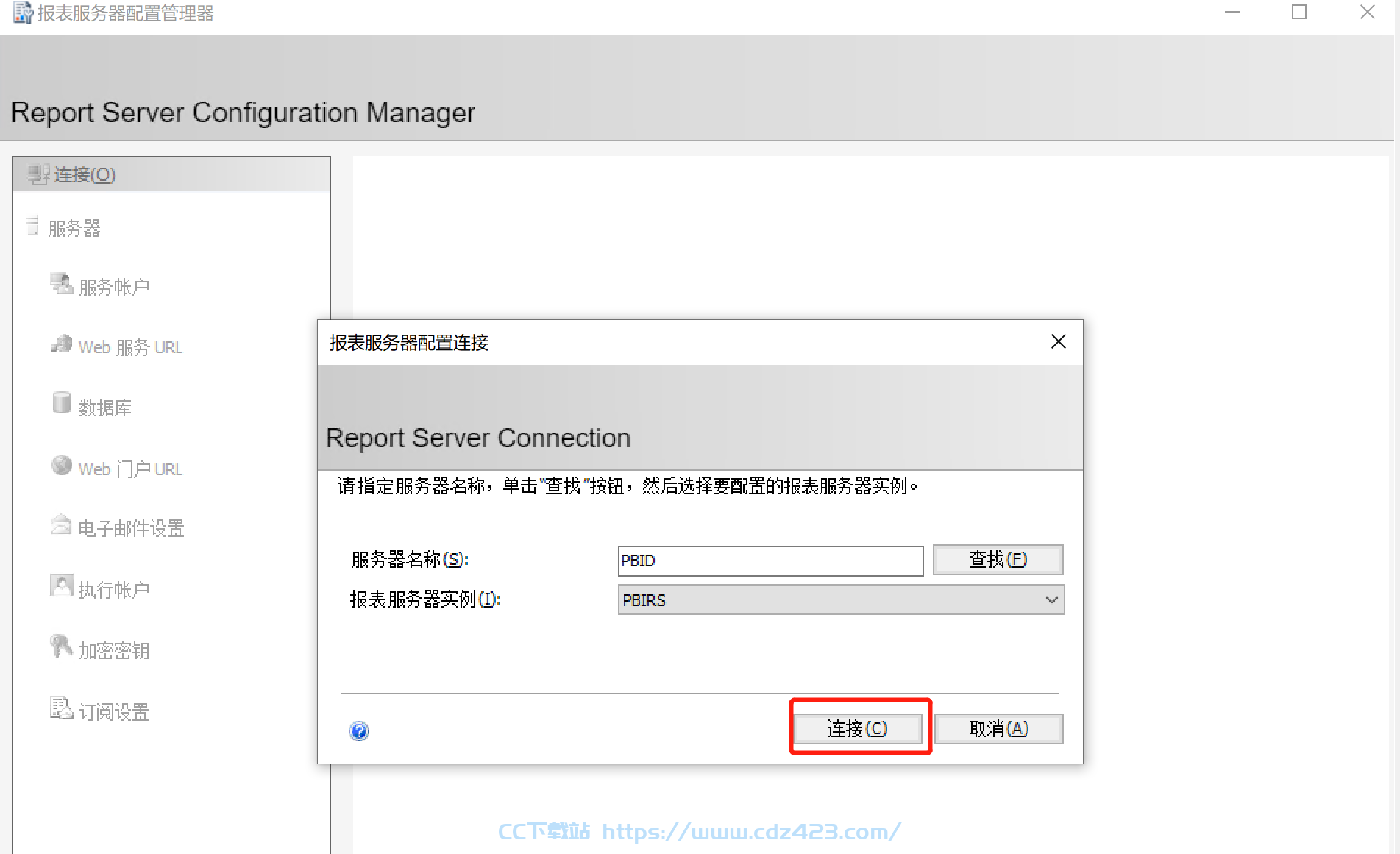The height and width of the screenshot is (854, 1400).
Task: Click the 加密密钥 key icon
Action: (x=61, y=646)
